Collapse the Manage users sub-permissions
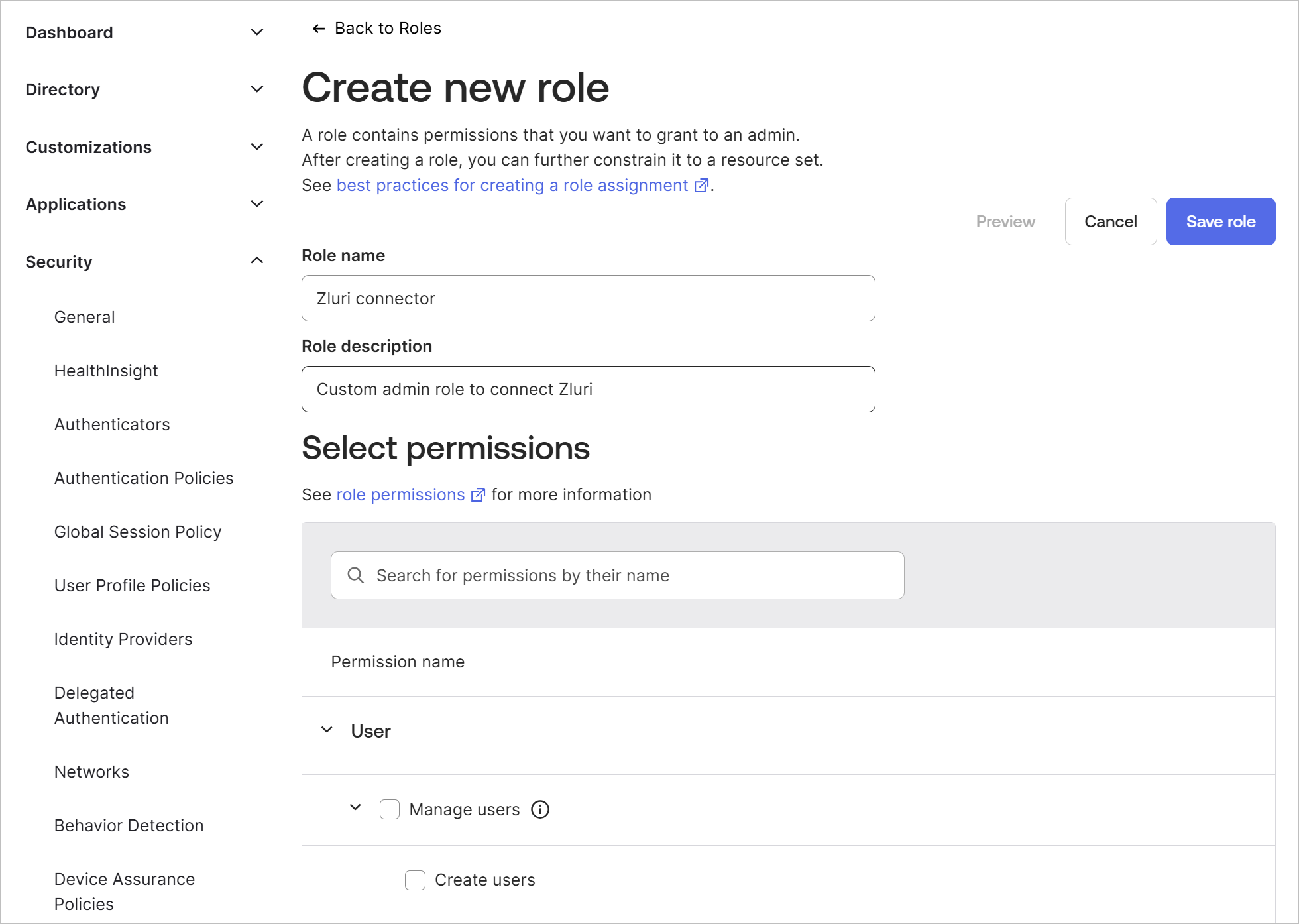The image size is (1299, 924). click(x=355, y=807)
